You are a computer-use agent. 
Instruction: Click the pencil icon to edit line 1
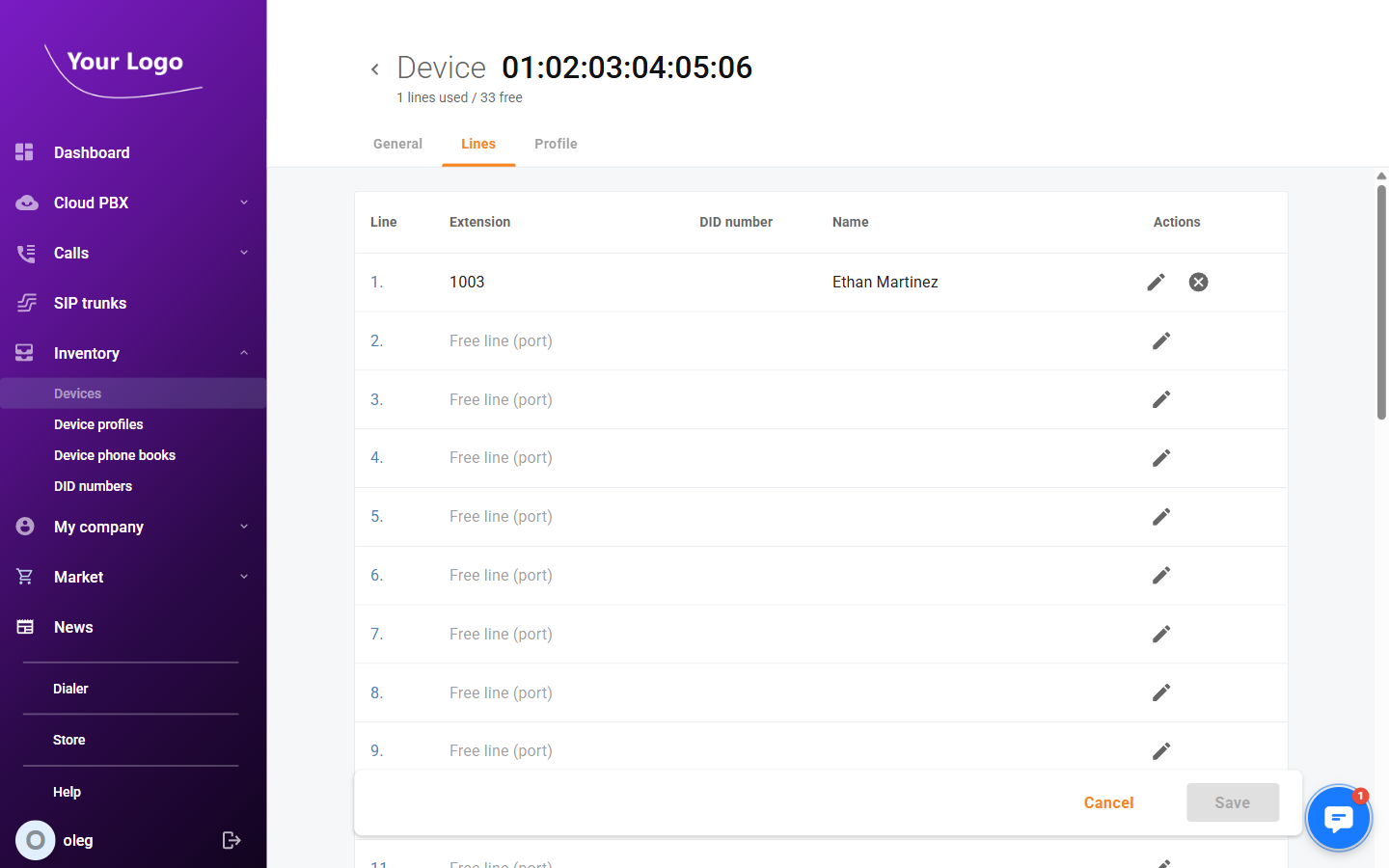tap(1157, 282)
